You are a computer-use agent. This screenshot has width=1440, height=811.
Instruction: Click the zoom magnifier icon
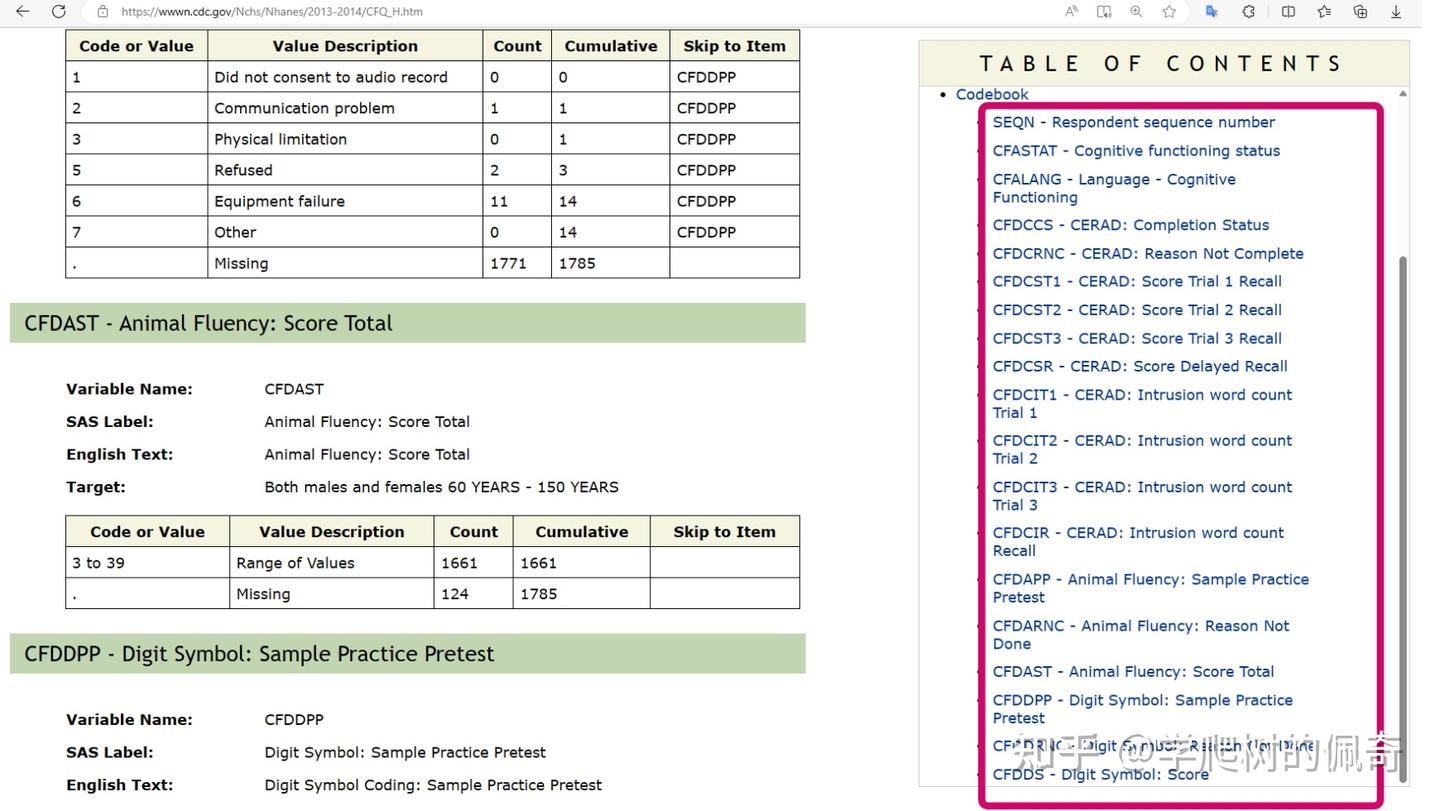coord(1136,12)
